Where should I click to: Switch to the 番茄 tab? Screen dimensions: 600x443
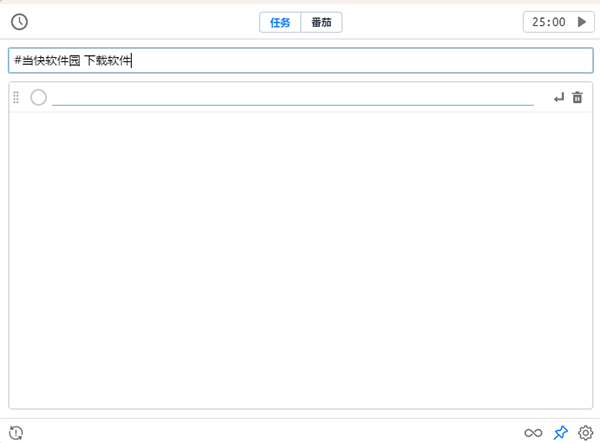point(321,22)
